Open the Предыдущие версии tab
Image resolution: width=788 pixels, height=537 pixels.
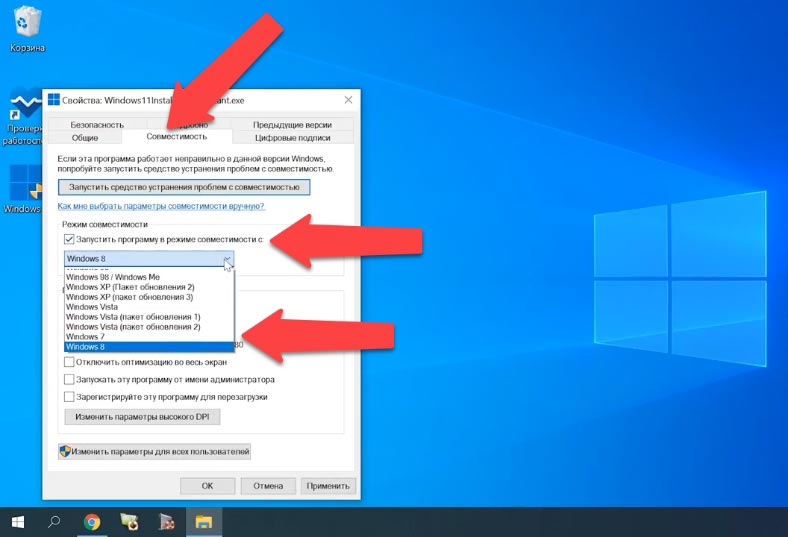click(292, 124)
